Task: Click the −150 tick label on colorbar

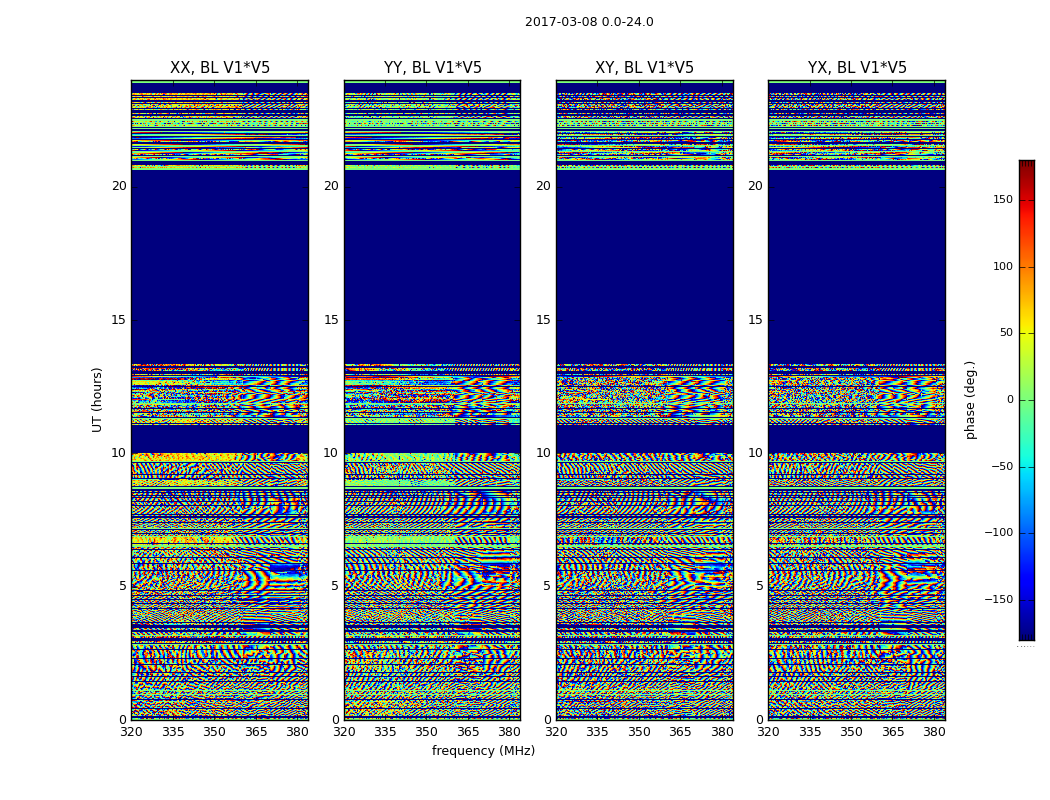Action: 998,599
